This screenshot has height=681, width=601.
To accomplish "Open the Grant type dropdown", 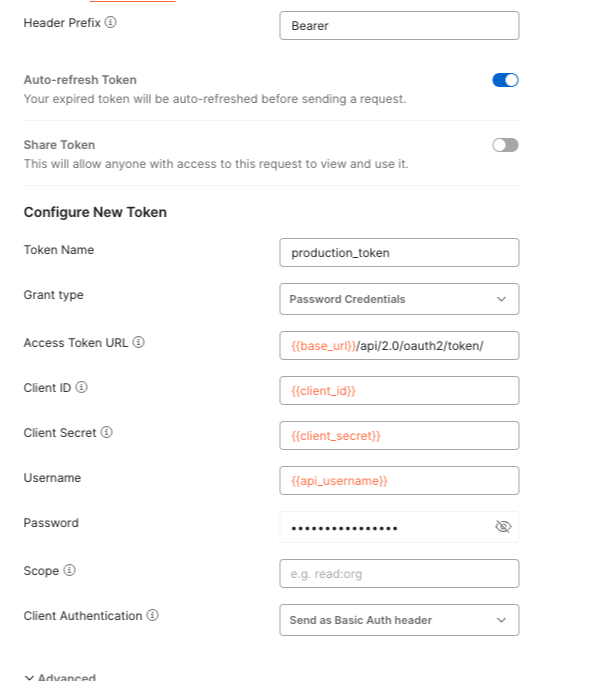I will click(x=399, y=299).
